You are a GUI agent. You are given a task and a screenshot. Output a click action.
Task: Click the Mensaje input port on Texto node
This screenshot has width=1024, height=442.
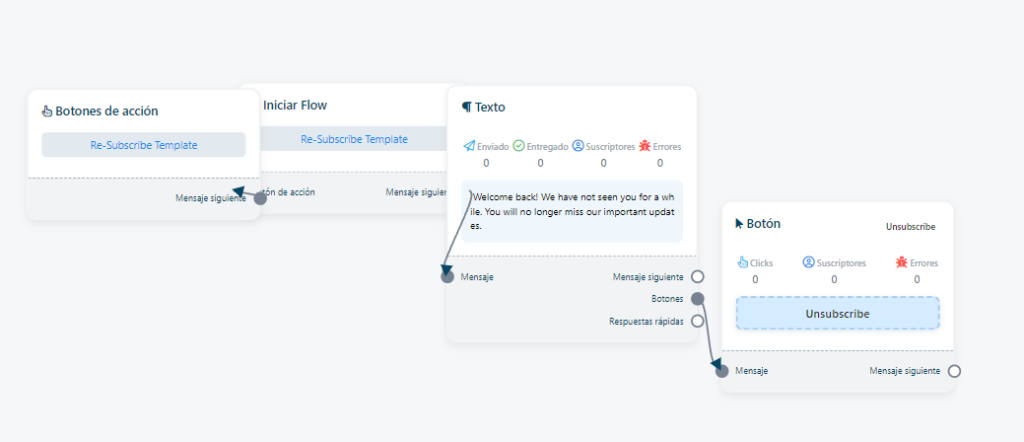(x=447, y=277)
